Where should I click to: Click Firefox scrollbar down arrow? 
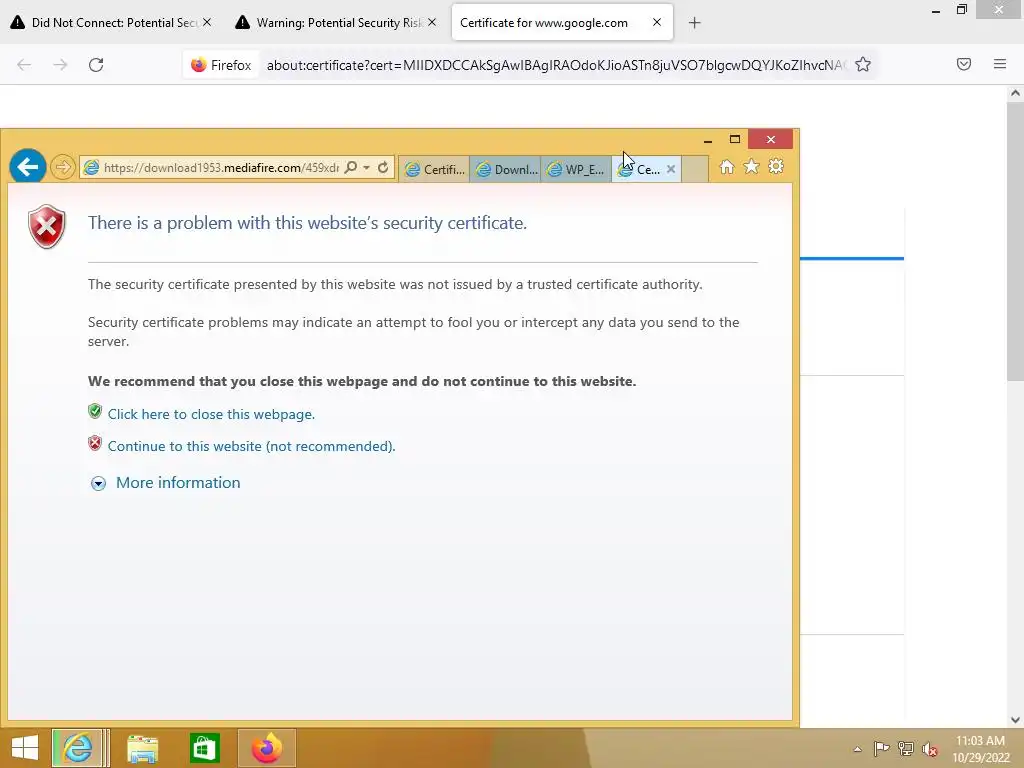click(x=1016, y=720)
